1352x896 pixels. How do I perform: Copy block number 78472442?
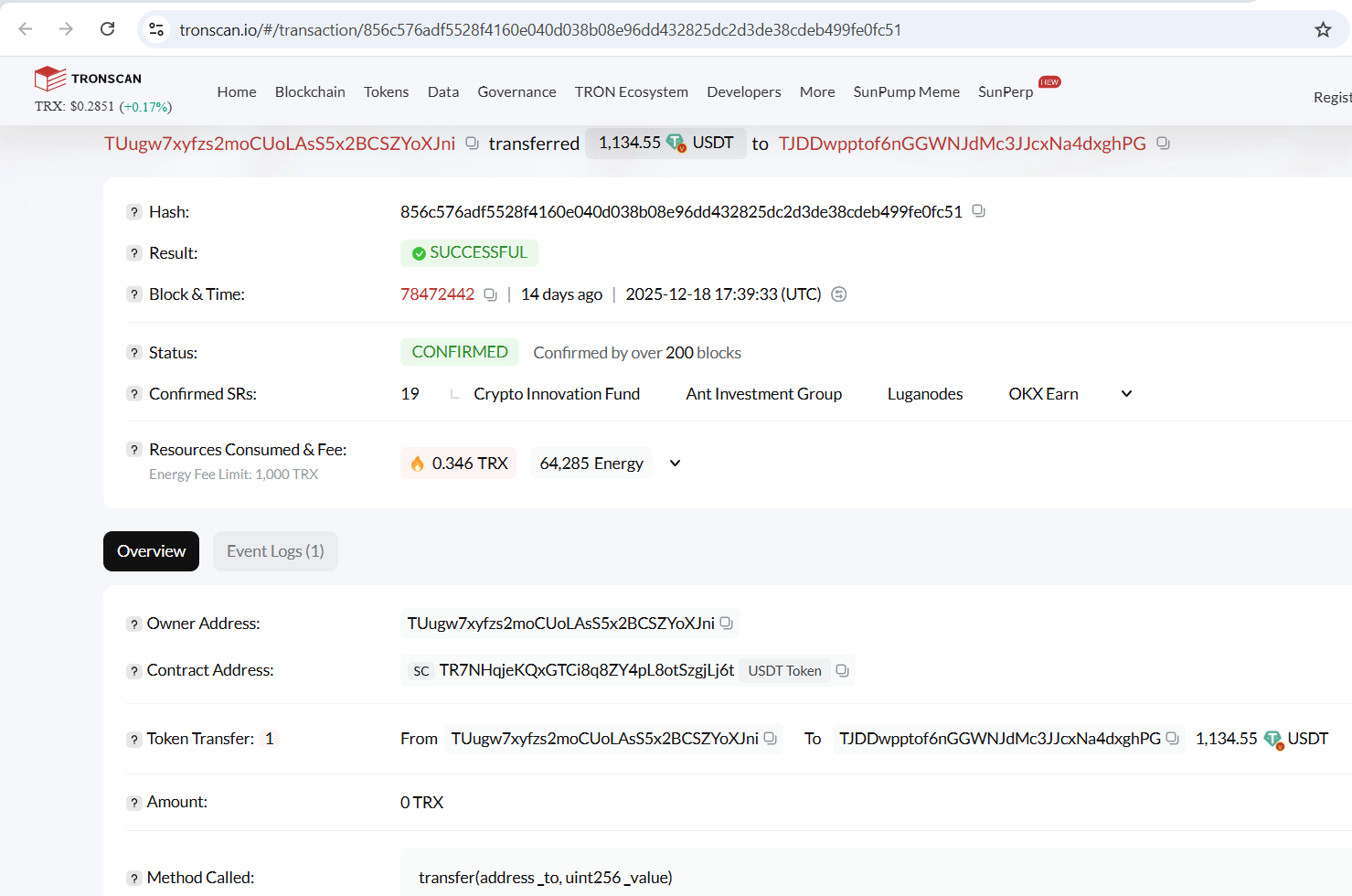(x=490, y=294)
